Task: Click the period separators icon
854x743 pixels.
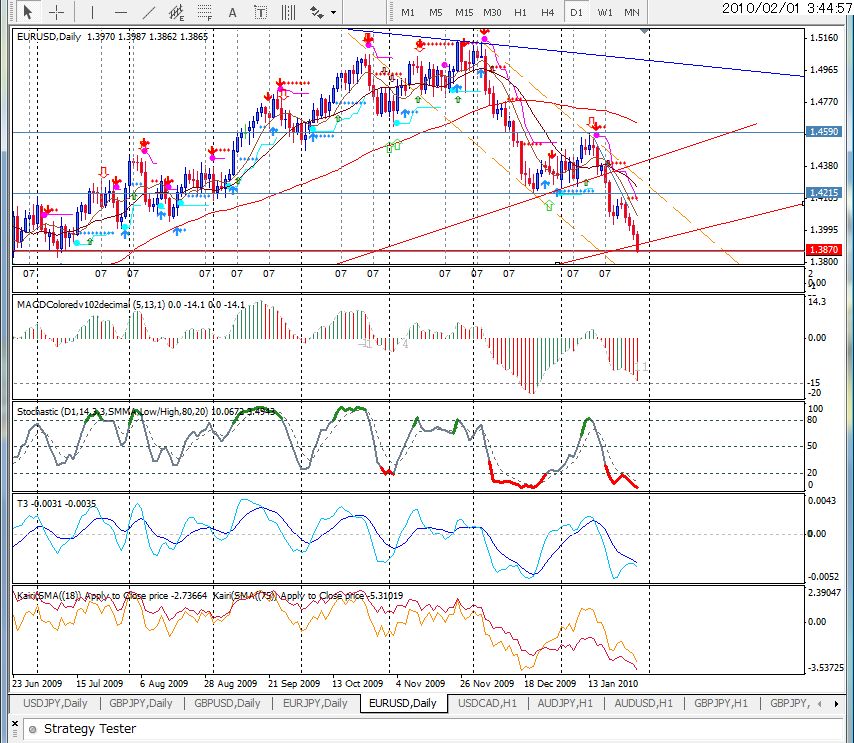Action: tap(289, 12)
